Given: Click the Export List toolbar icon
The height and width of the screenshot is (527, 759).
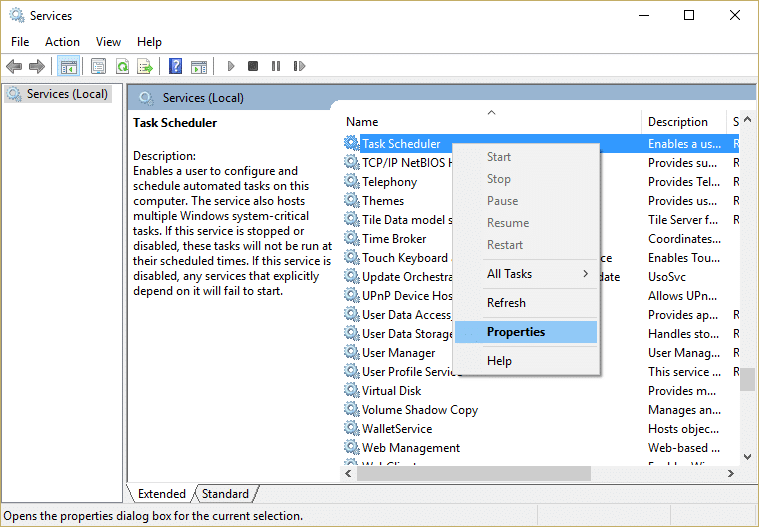Looking at the screenshot, I should [x=145, y=66].
